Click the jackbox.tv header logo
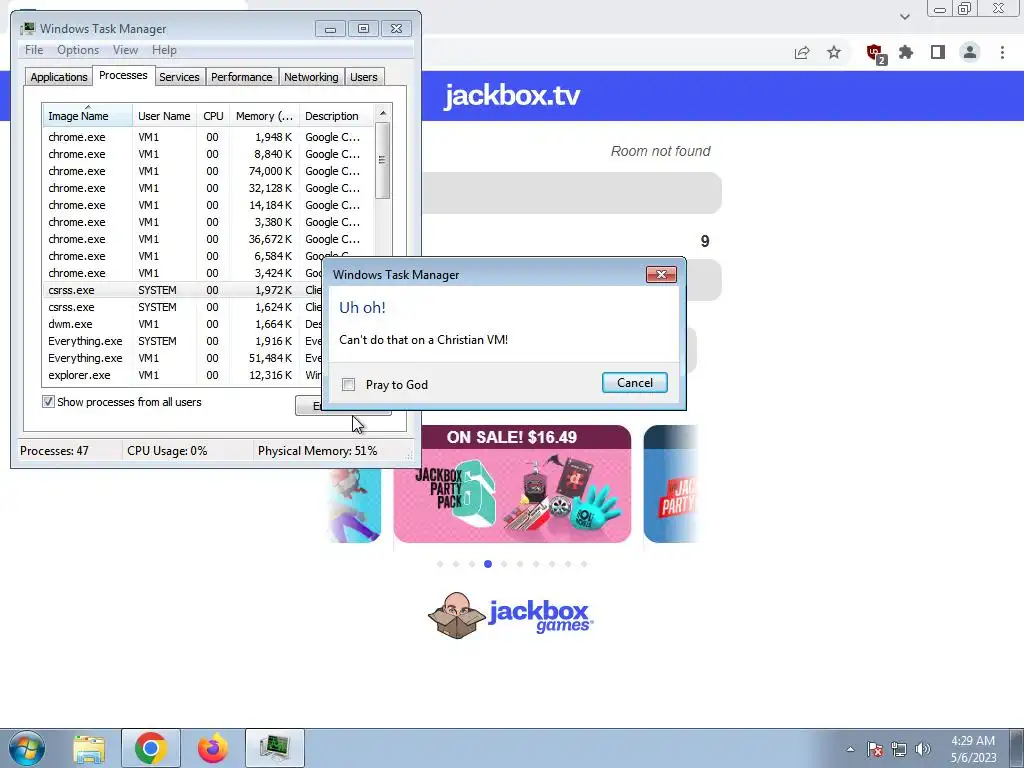Image resolution: width=1024 pixels, height=768 pixels. point(512,96)
